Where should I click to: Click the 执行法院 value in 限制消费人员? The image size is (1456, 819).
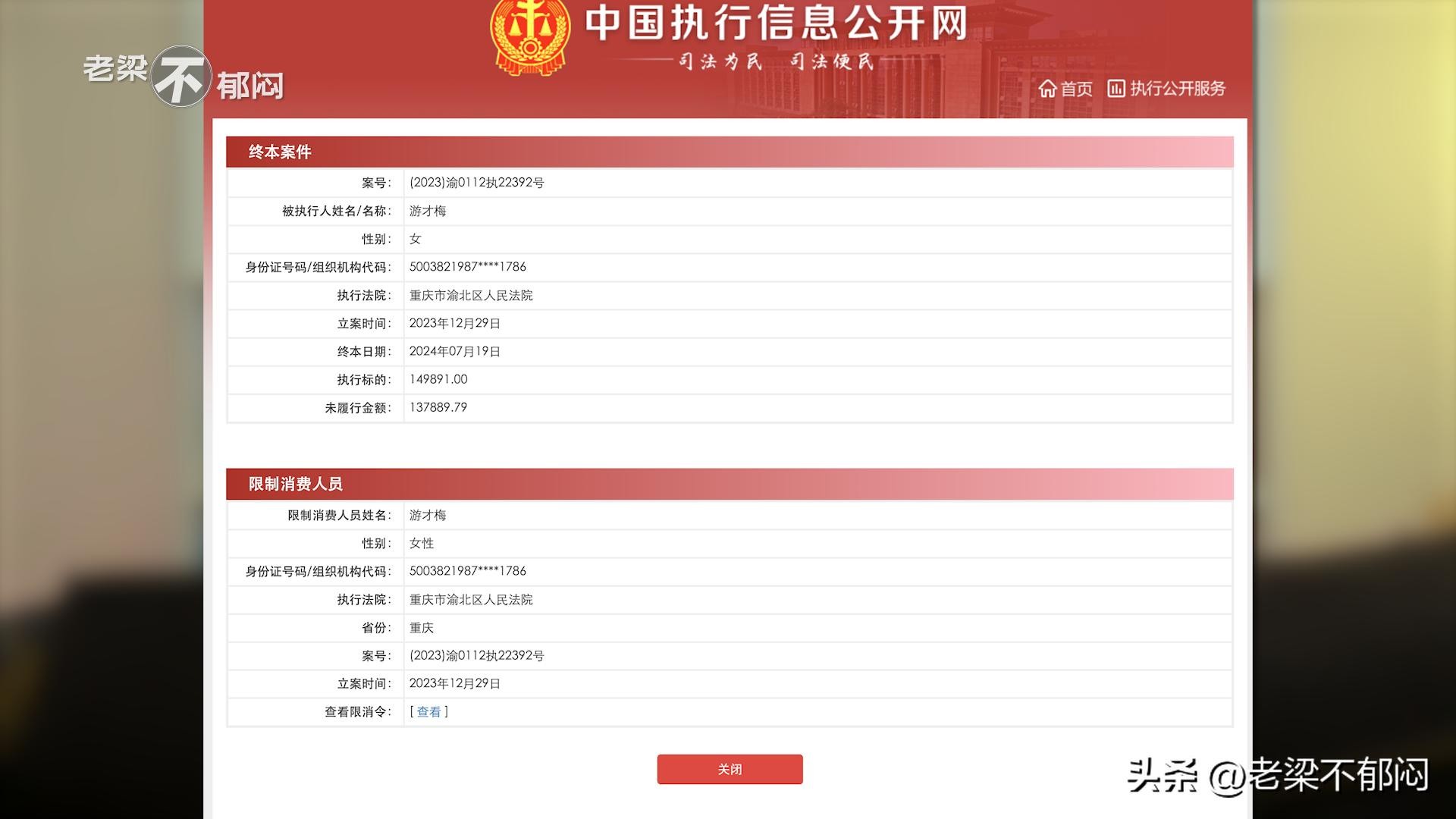point(471,599)
